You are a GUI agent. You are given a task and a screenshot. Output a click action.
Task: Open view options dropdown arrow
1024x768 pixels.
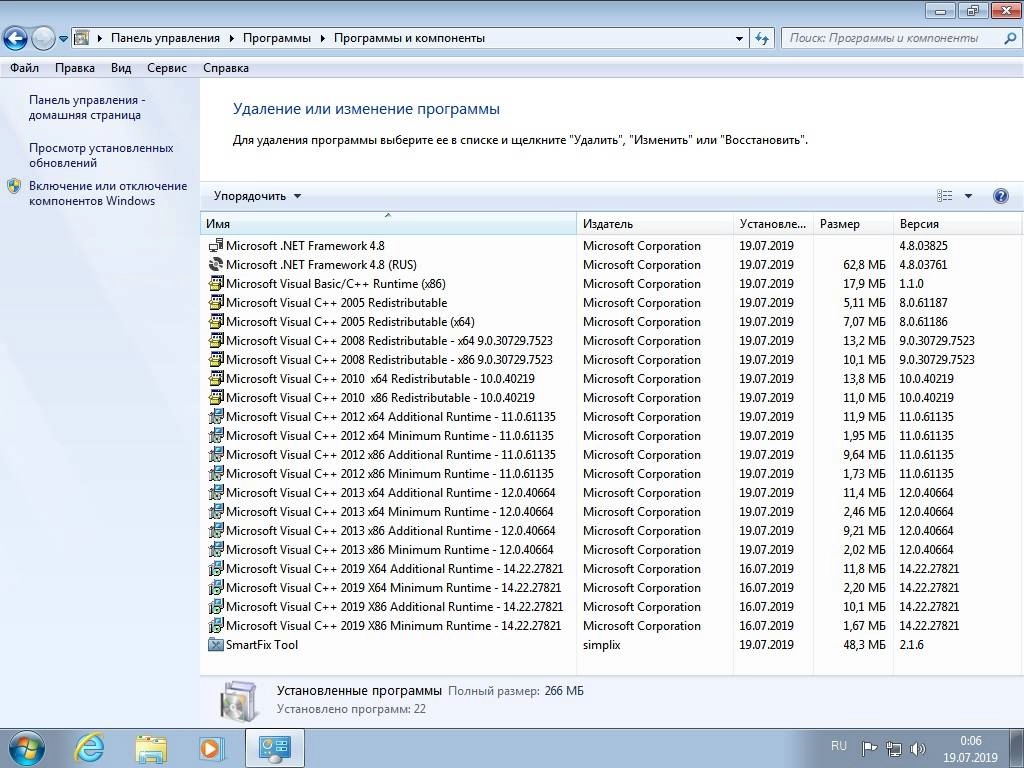tap(968, 196)
